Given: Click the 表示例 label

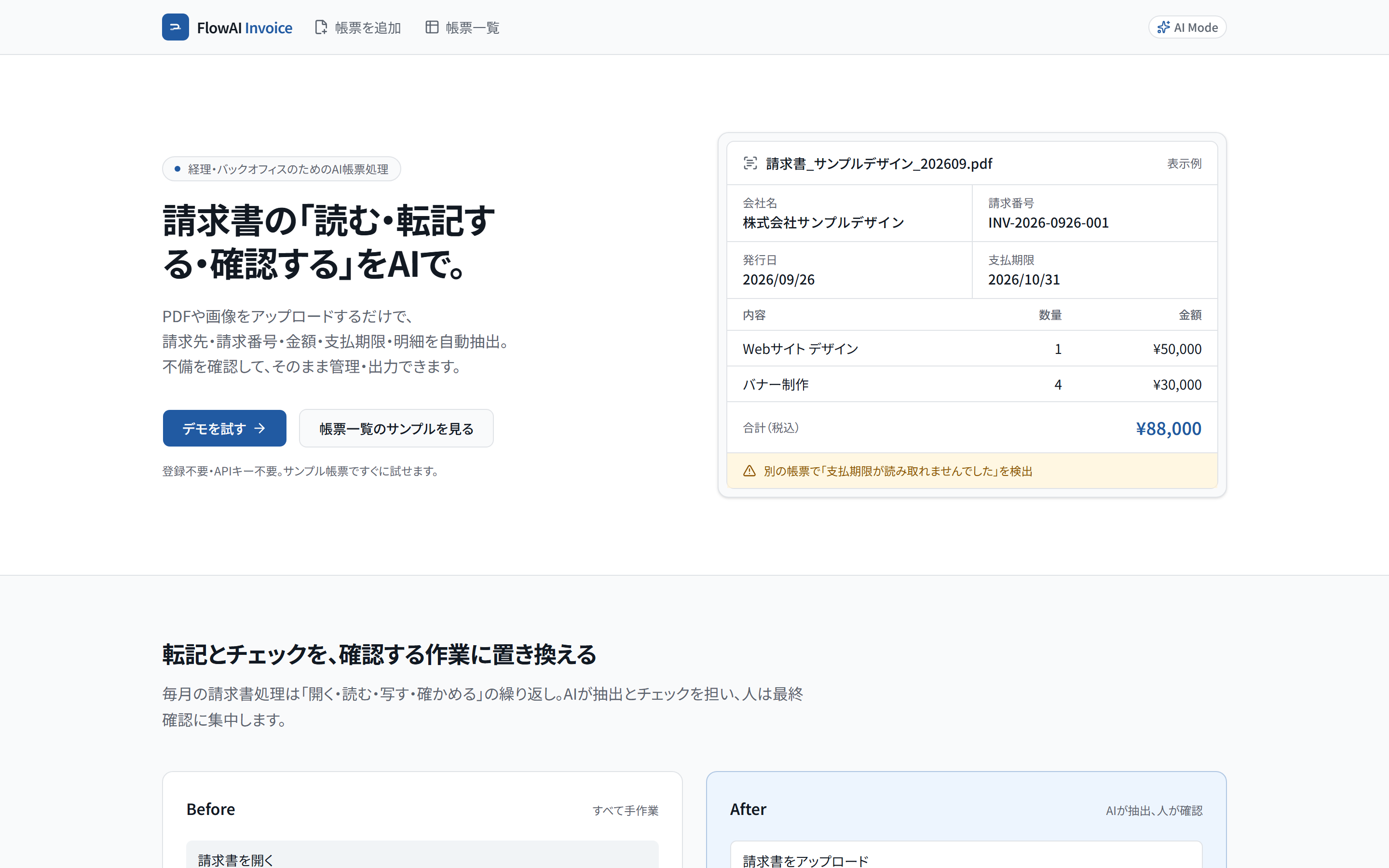Looking at the screenshot, I should coord(1184,163).
